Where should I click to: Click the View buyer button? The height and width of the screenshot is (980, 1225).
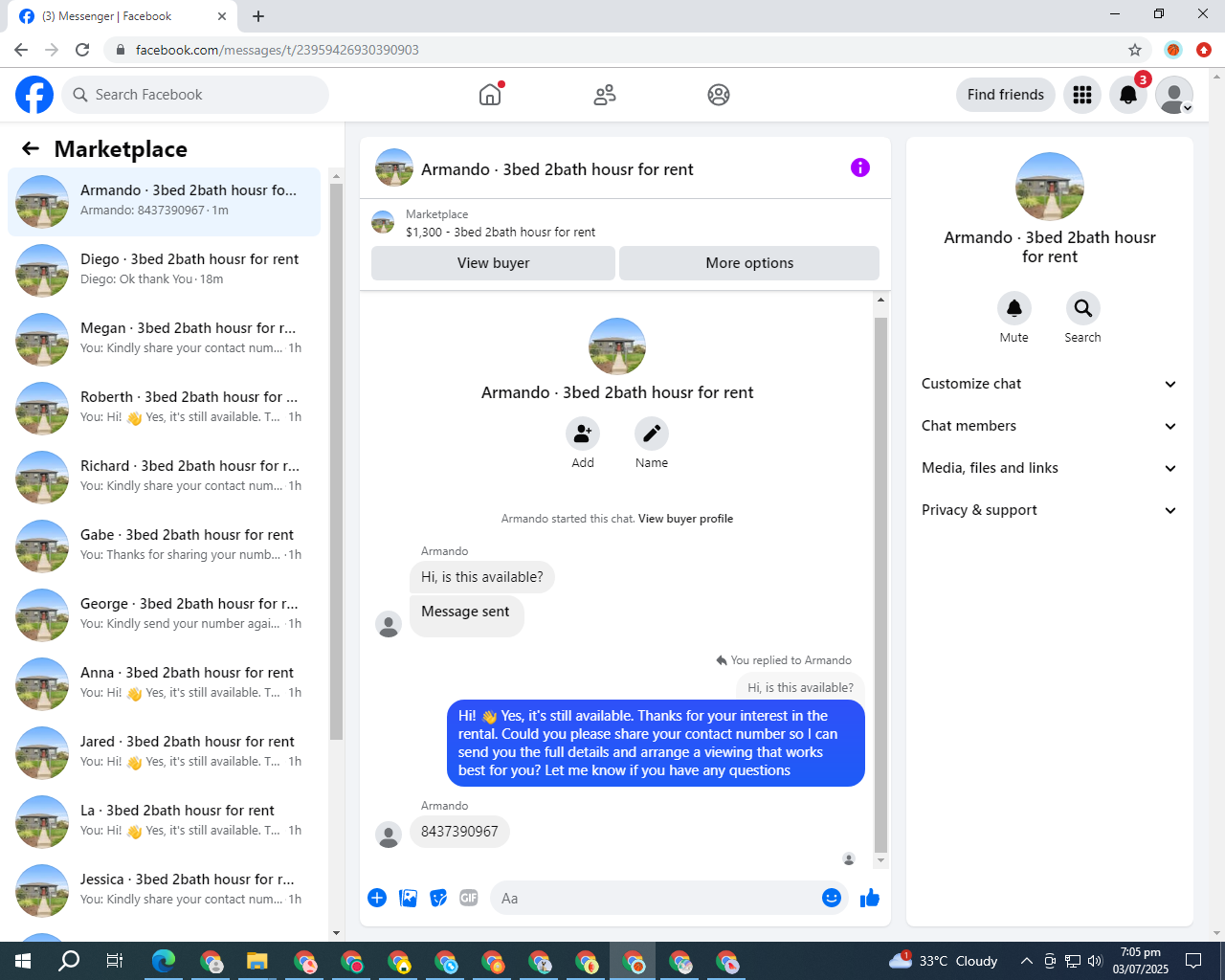click(493, 263)
